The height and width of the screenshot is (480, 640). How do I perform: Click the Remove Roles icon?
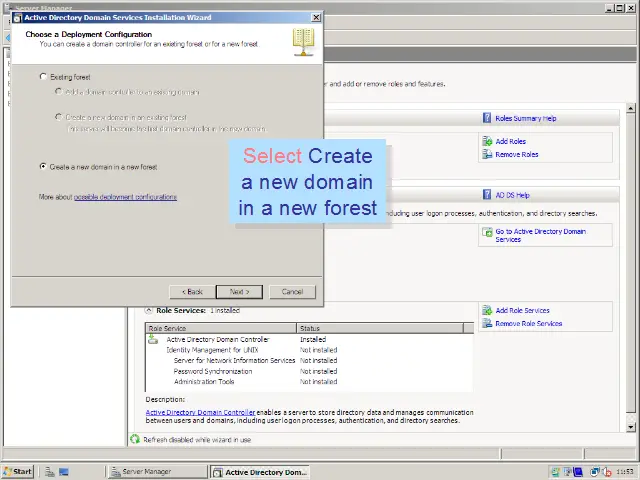pyautogui.click(x=487, y=154)
